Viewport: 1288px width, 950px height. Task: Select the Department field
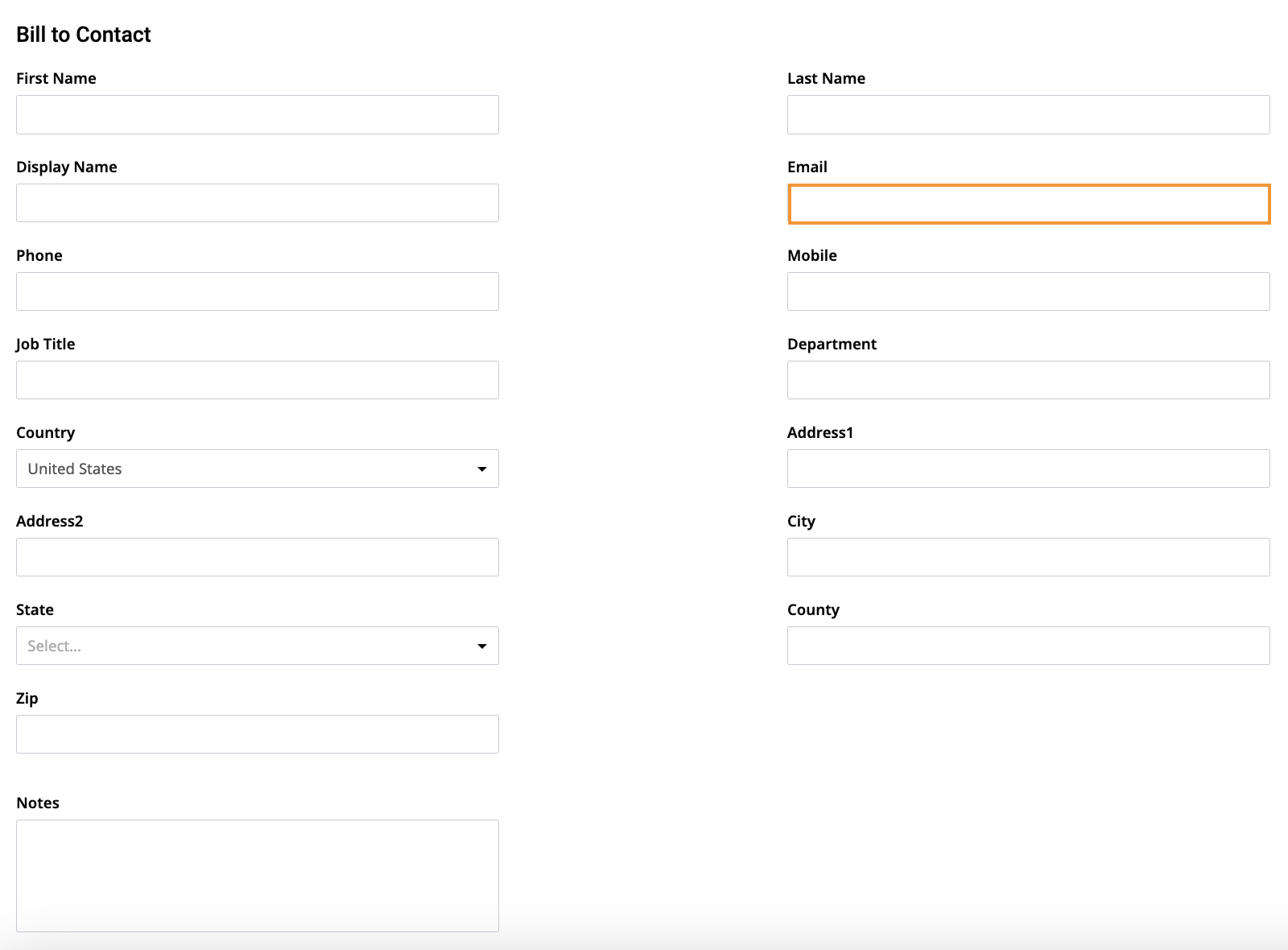(x=1029, y=380)
